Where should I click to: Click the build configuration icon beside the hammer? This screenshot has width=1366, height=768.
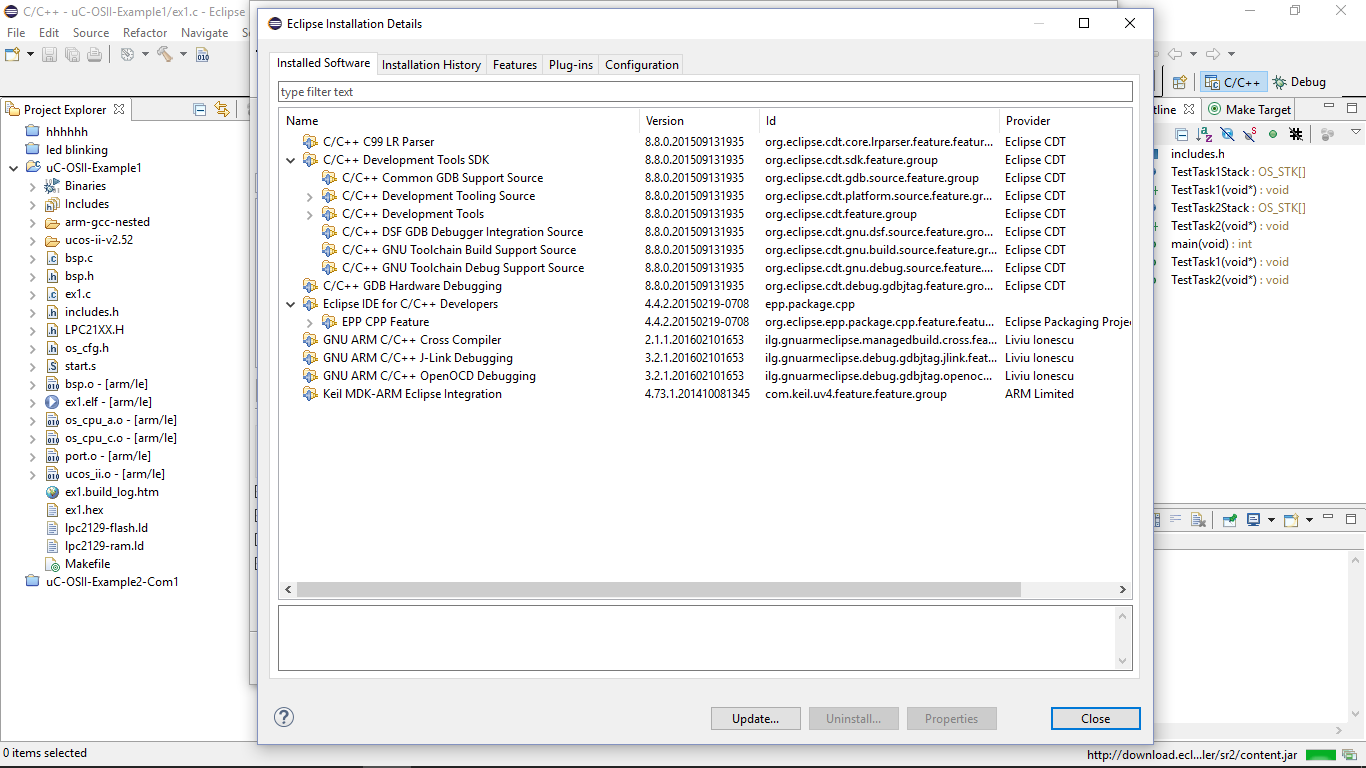pos(128,54)
